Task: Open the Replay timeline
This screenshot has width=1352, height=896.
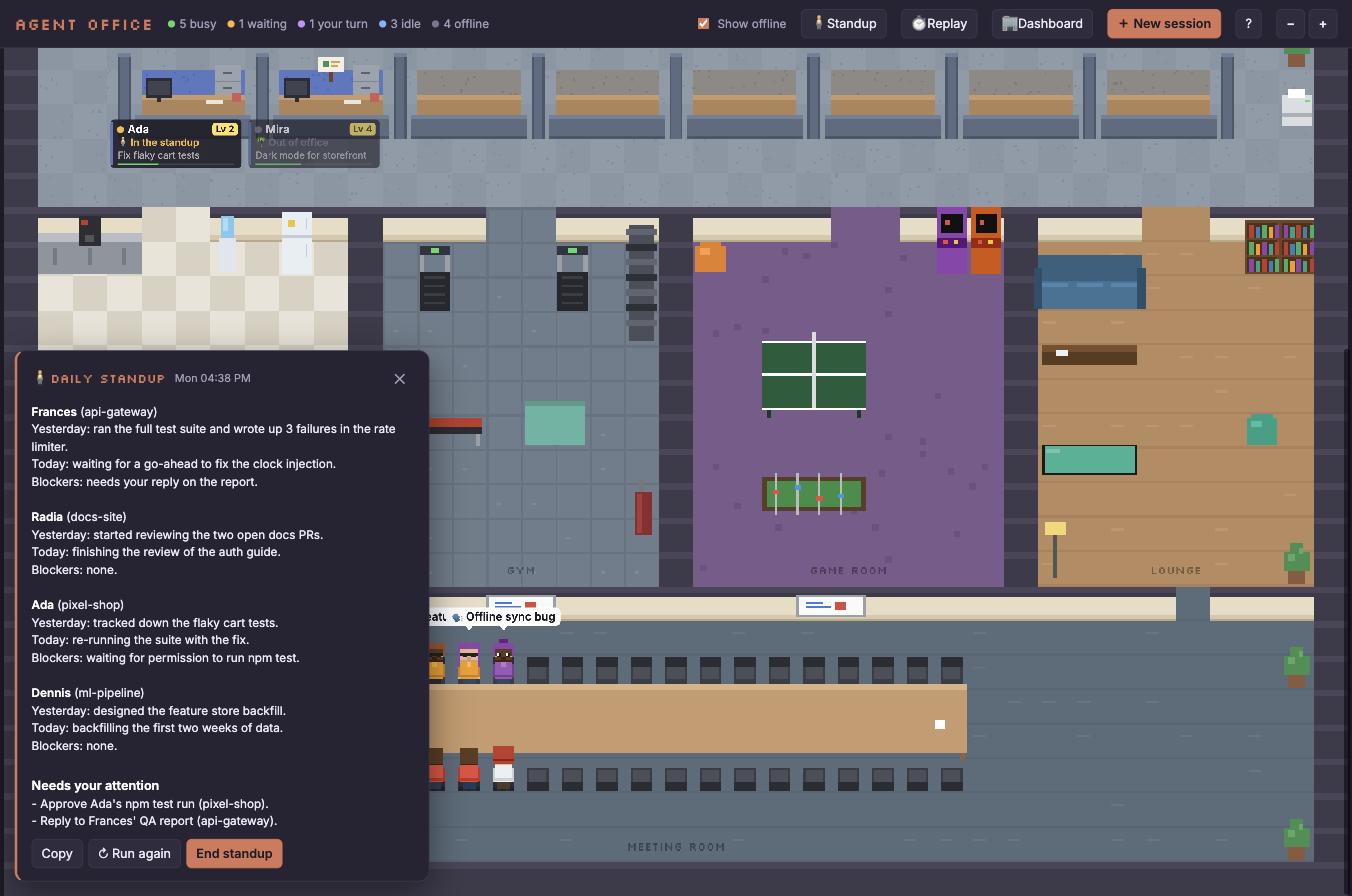Action: (x=938, y=24)
